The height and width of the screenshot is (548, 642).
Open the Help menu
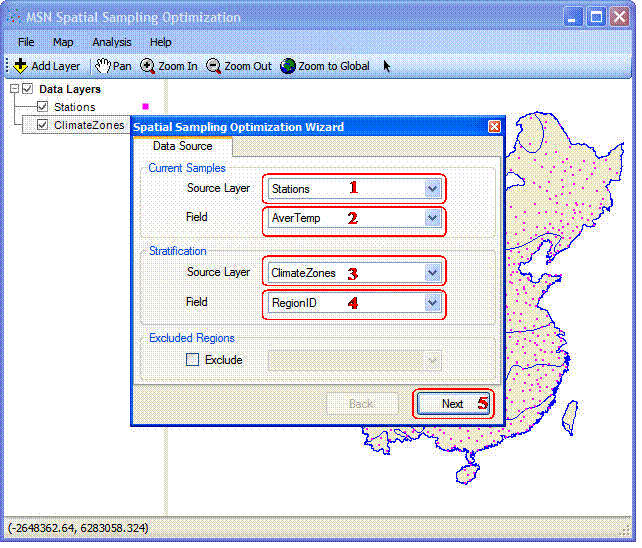point(160,42)
